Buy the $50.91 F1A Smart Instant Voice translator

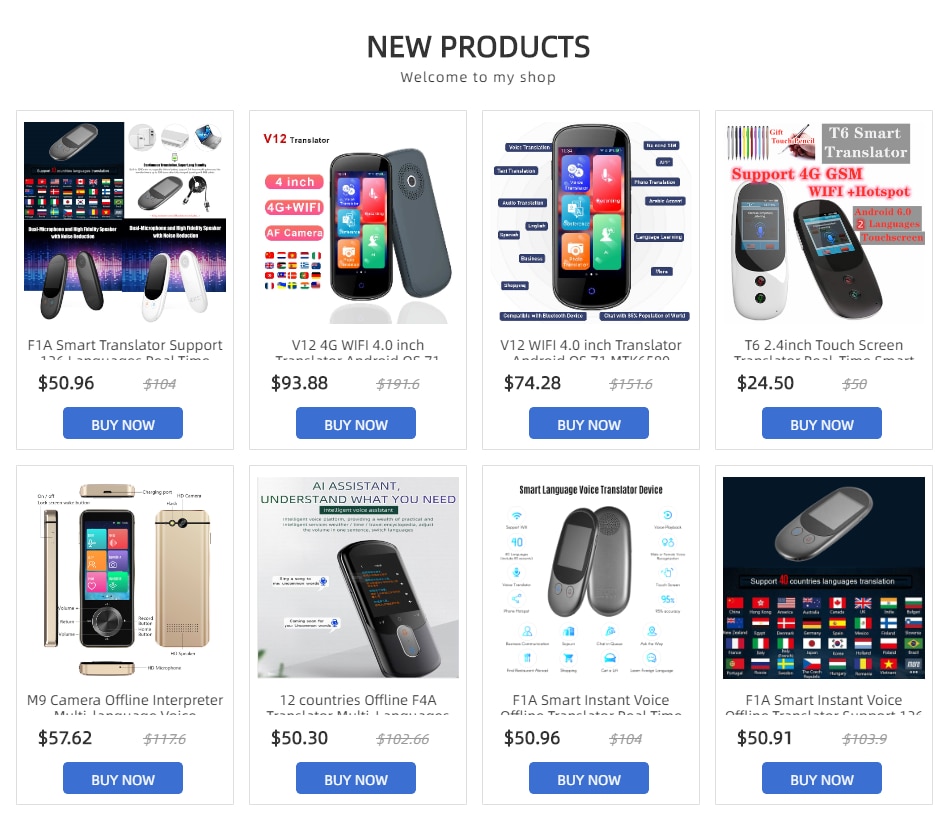tap(822, 778)
